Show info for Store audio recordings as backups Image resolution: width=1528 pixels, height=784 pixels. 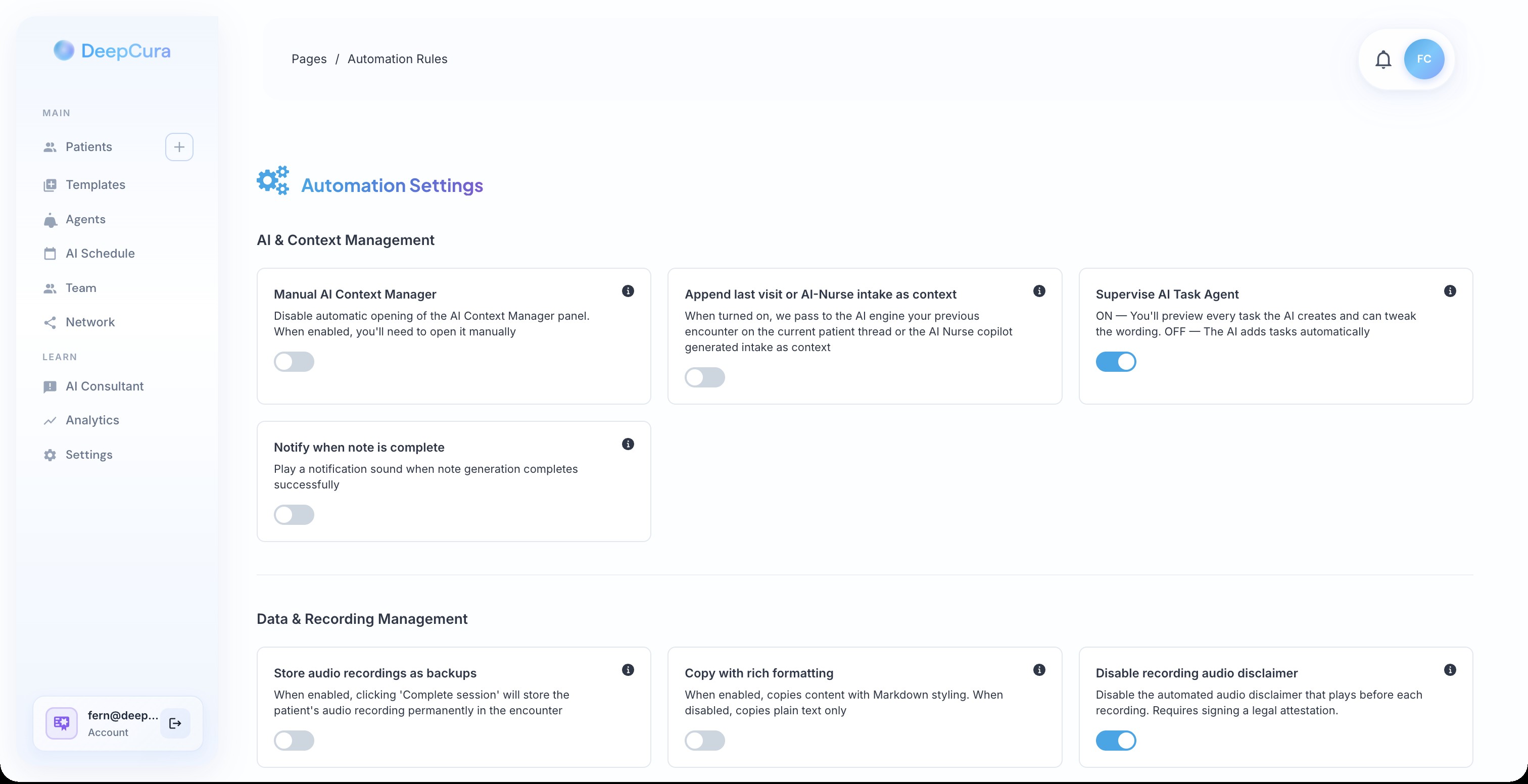click(628, 670)
